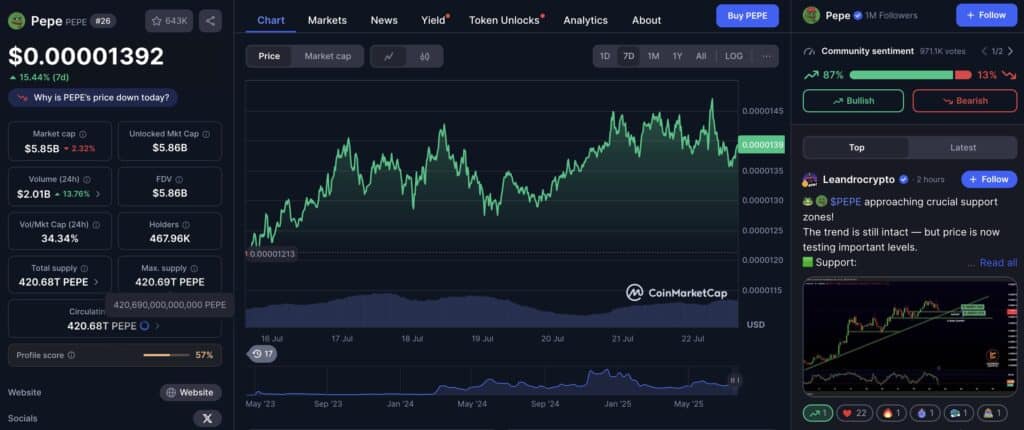
Task: Show Vol/Mkt Cap info icon
Action: 96,225
